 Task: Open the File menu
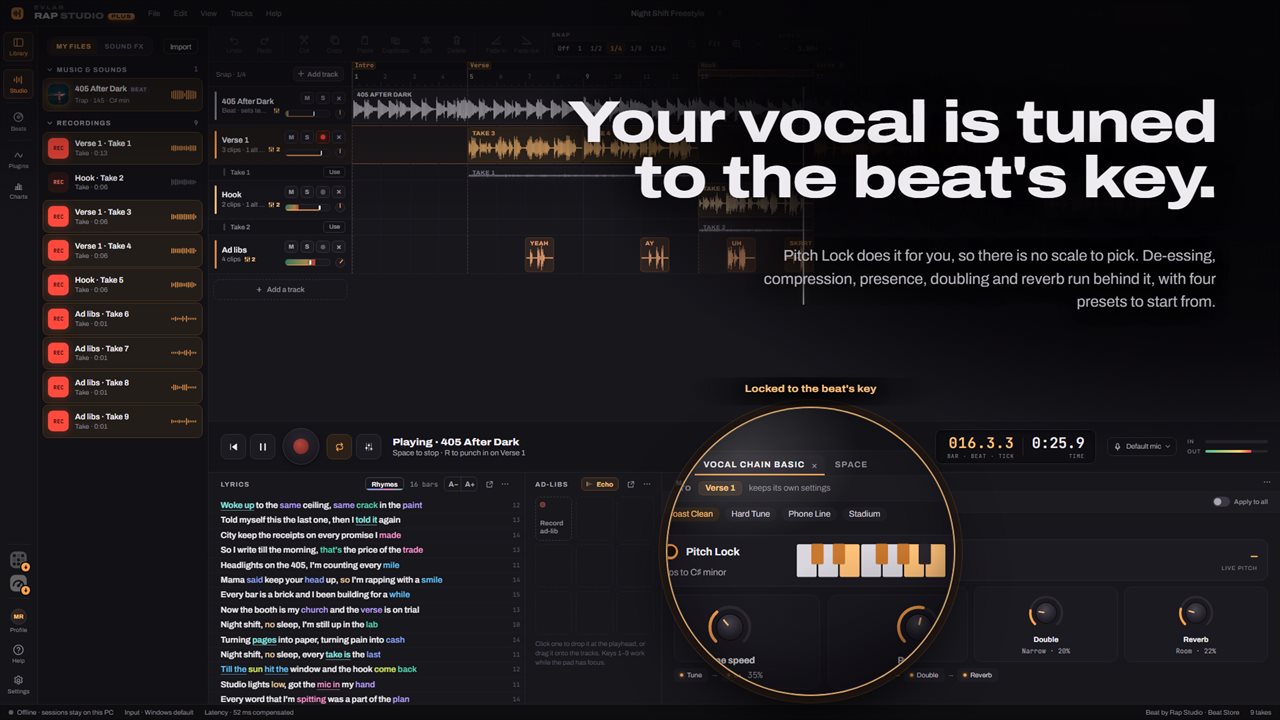[x=153, y=14]
